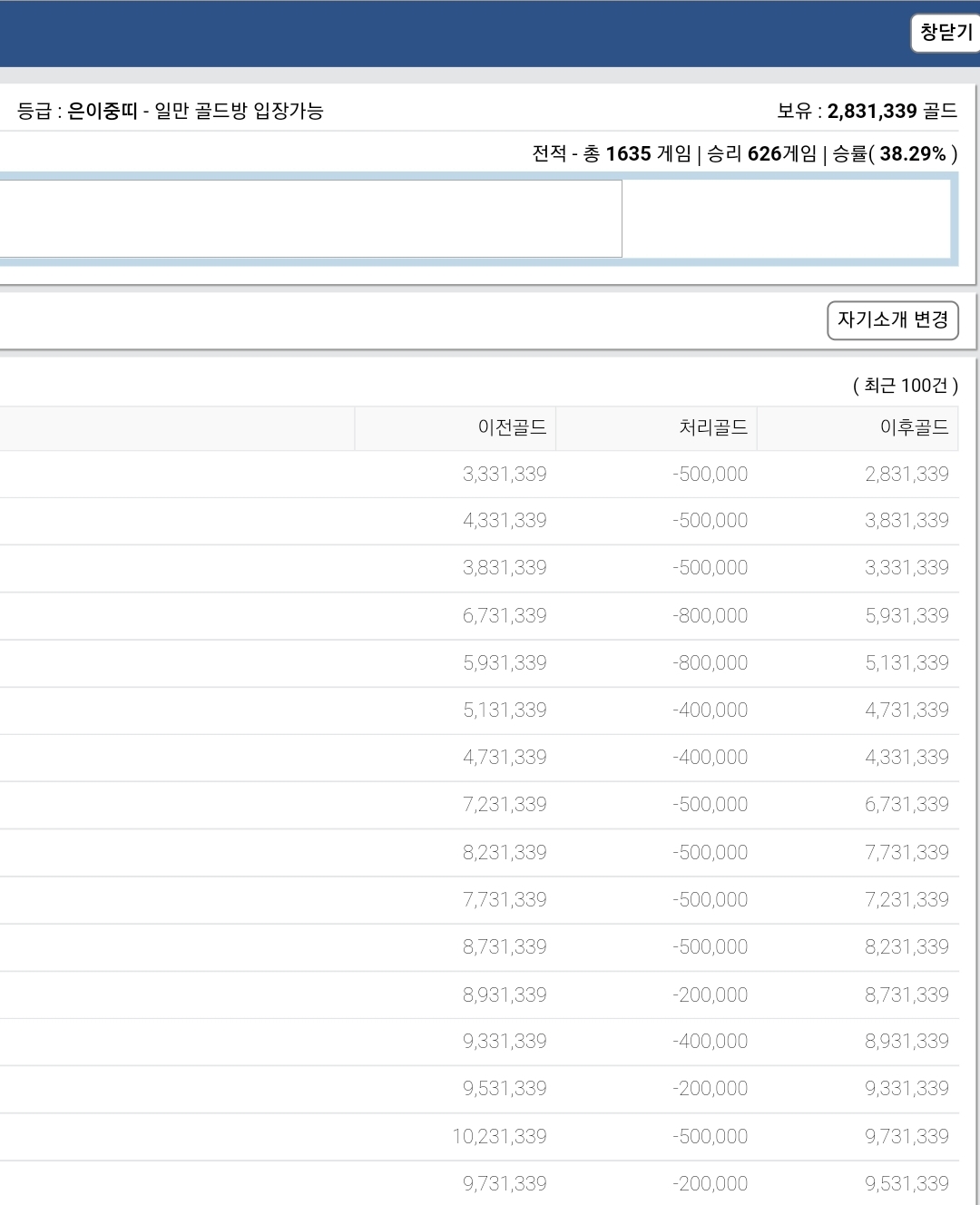Viewport: 980px width, 1205px height.
Task: Select the 이후골드 value 5,131,339
Action: click(x=906, y=662)
